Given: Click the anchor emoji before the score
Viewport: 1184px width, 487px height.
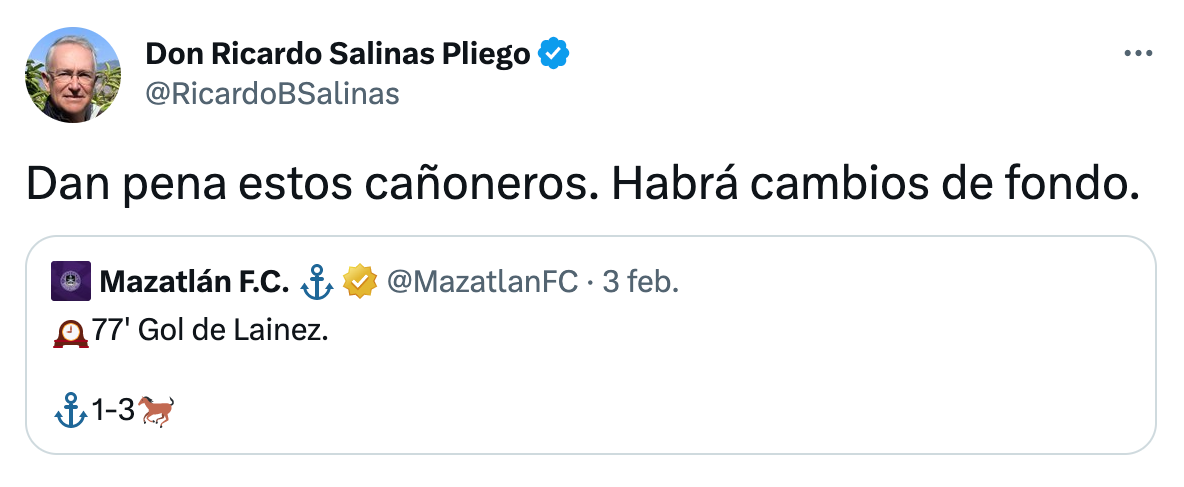Looking at the screenshot, I should [70, 410].
